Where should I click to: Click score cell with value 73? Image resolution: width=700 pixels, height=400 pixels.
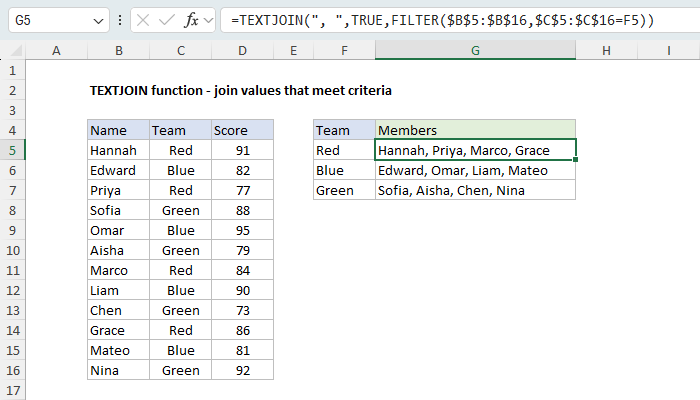[x=242, y=310]
